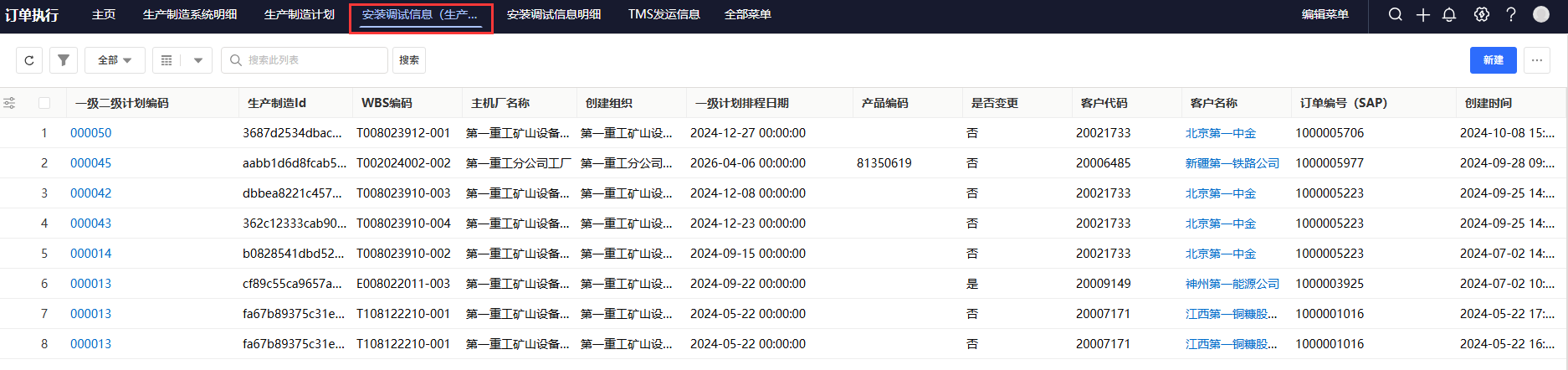Screen dimensions: 1568x370
Task: Open the more actions ellipsis button
Action: 1536,60
